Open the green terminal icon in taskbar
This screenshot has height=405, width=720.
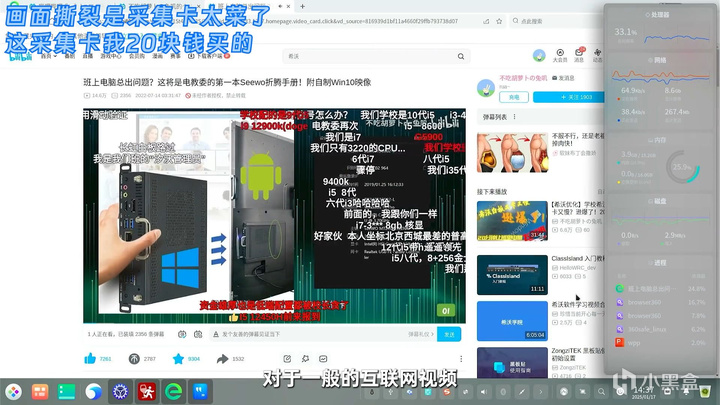pos(67,392)
